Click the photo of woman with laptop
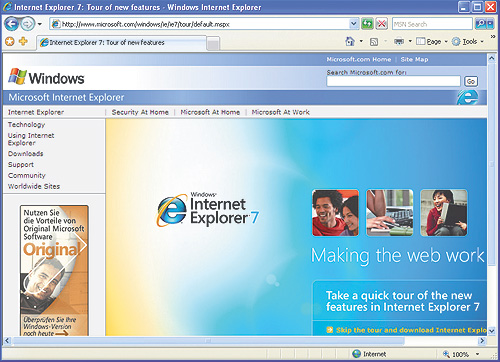This screenshot has width=500, height=362. (444, 213)
